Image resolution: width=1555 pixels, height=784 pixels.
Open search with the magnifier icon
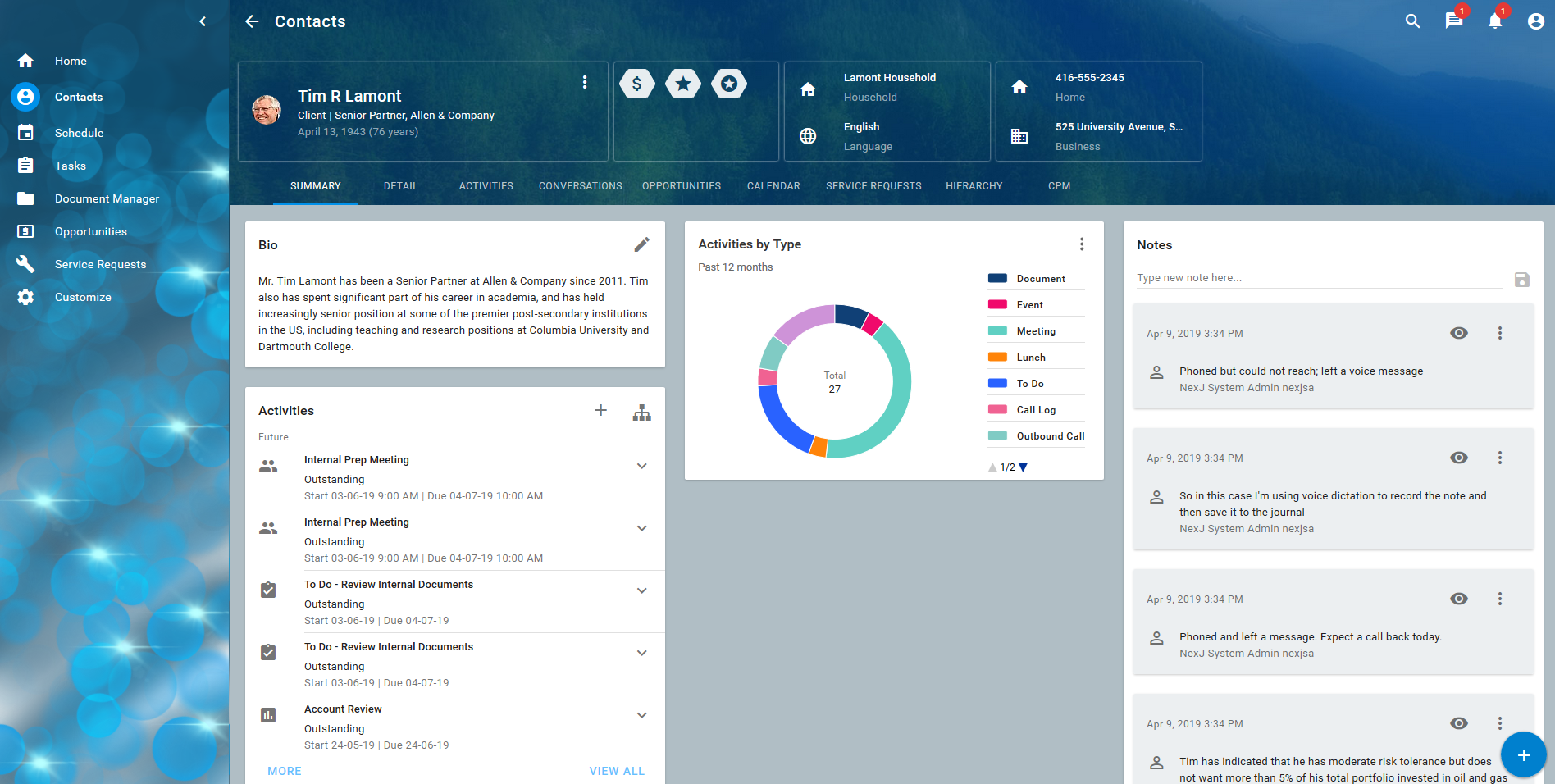(x=1412, y=21)
